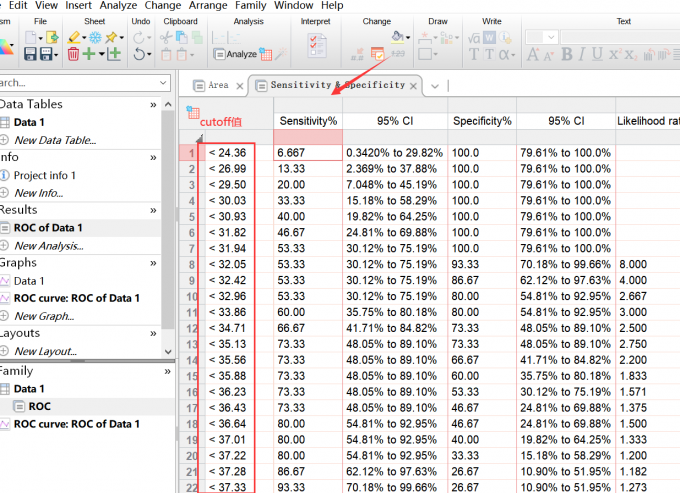Click the Redo arrow icon
Viewport: 680px width, 493px height.
139,38
